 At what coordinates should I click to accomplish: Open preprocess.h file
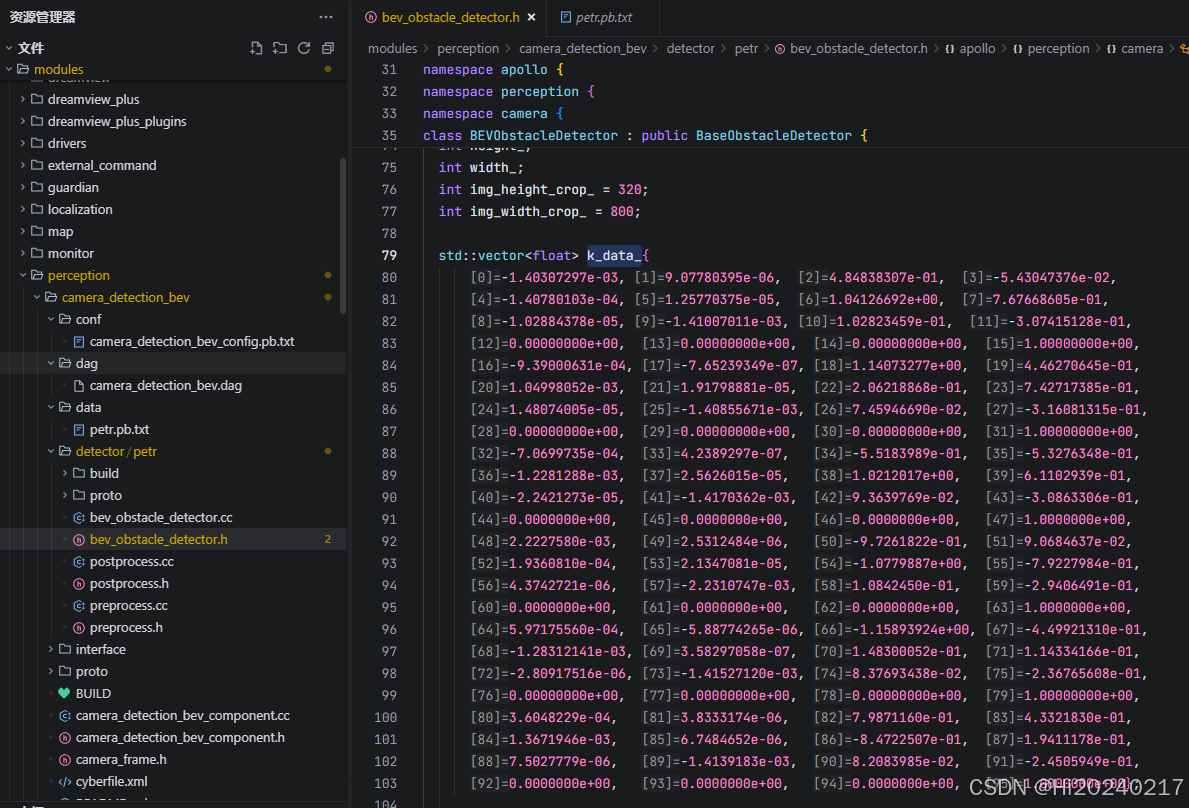click(x=126, y=627)
